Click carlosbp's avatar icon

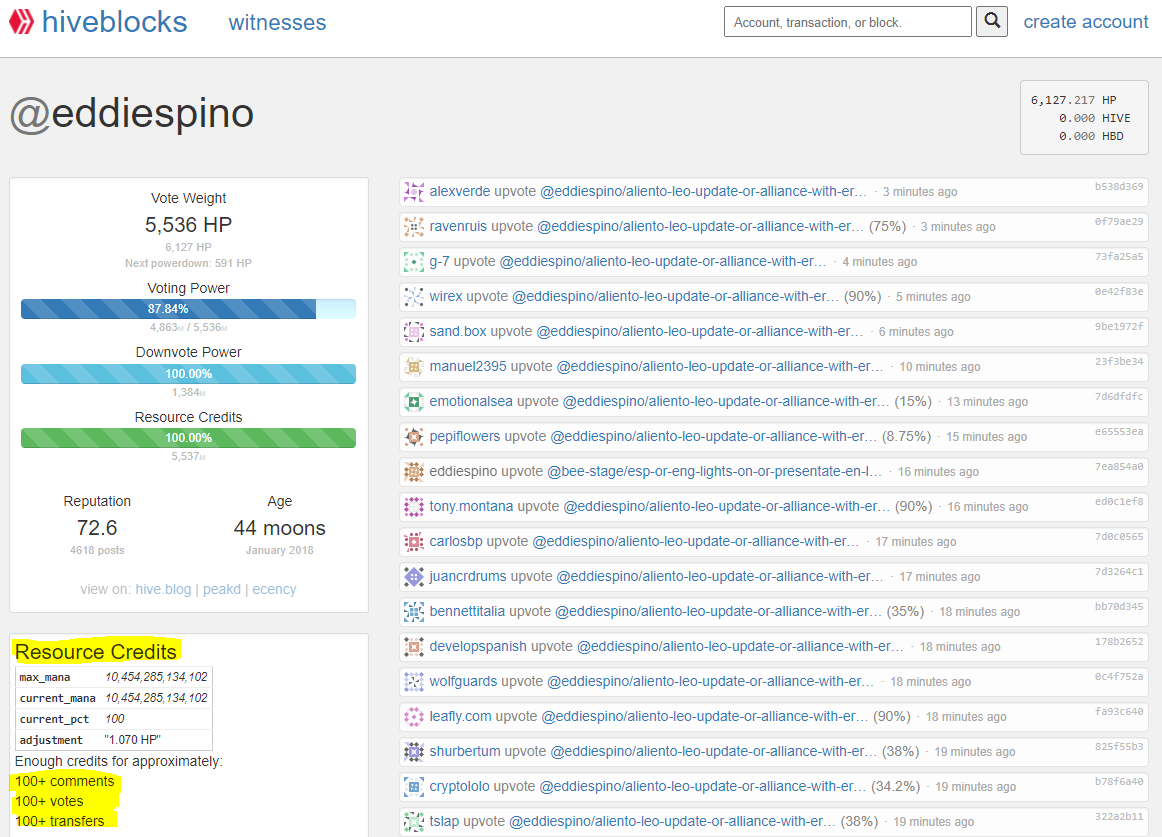(x=414, y=541)
